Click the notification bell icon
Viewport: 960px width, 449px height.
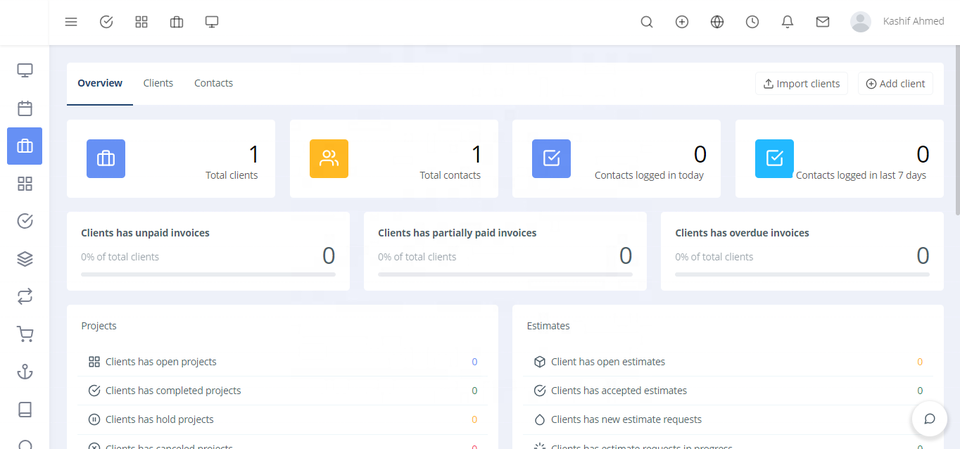point(787,22)
